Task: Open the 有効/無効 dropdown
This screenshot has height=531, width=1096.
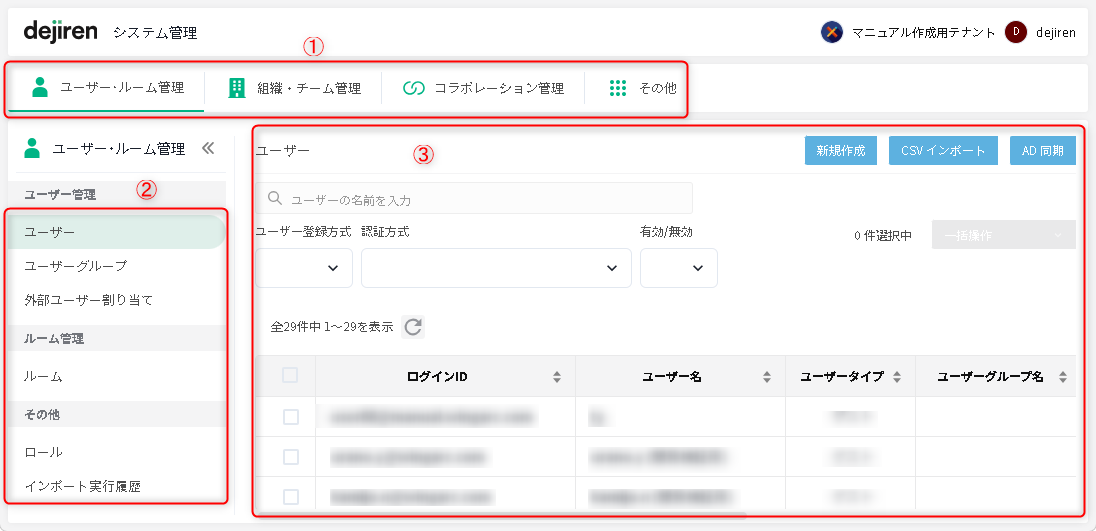Action: click(x=678, y=268)
